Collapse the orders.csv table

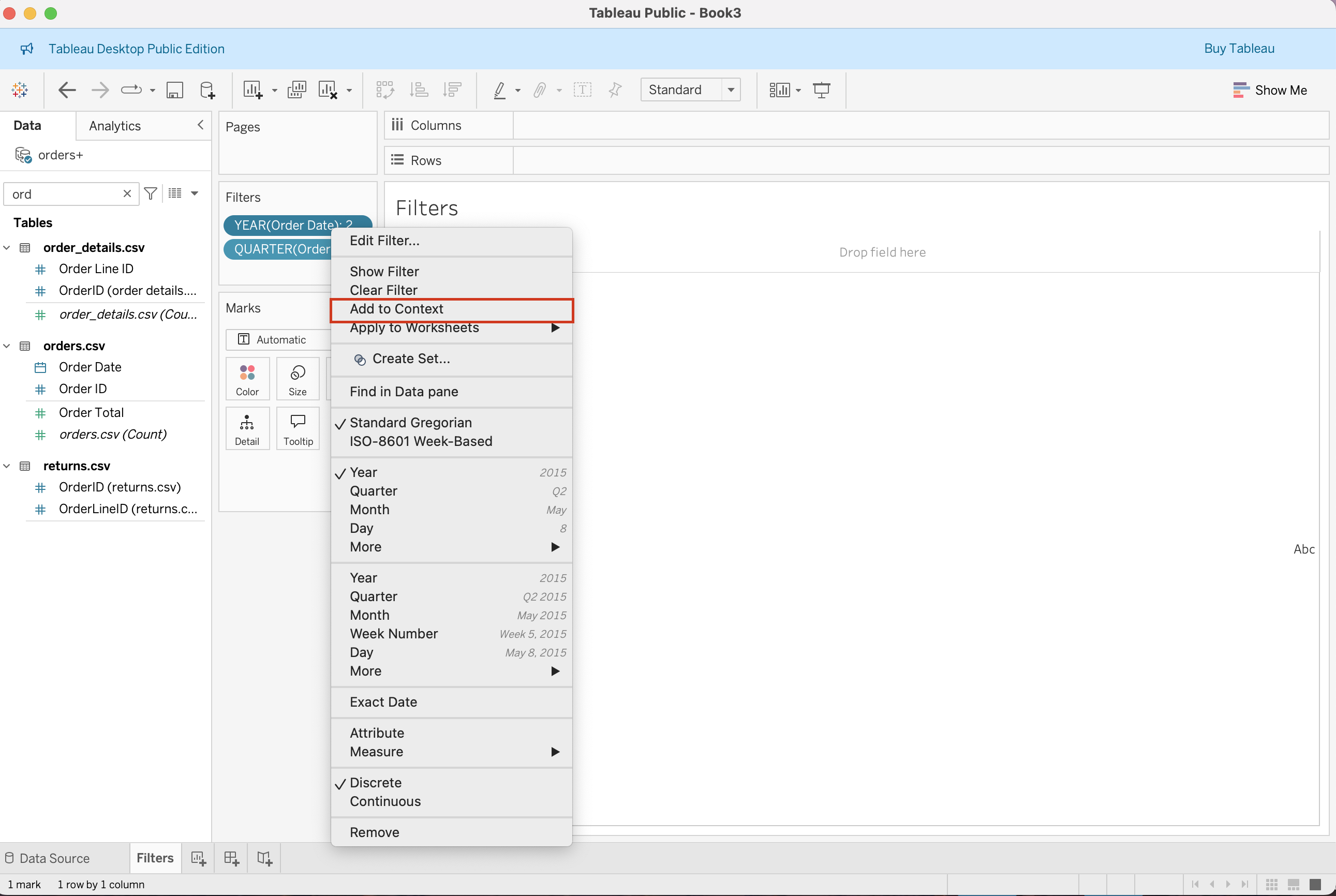pyautogui.click(x=7, y=346)
